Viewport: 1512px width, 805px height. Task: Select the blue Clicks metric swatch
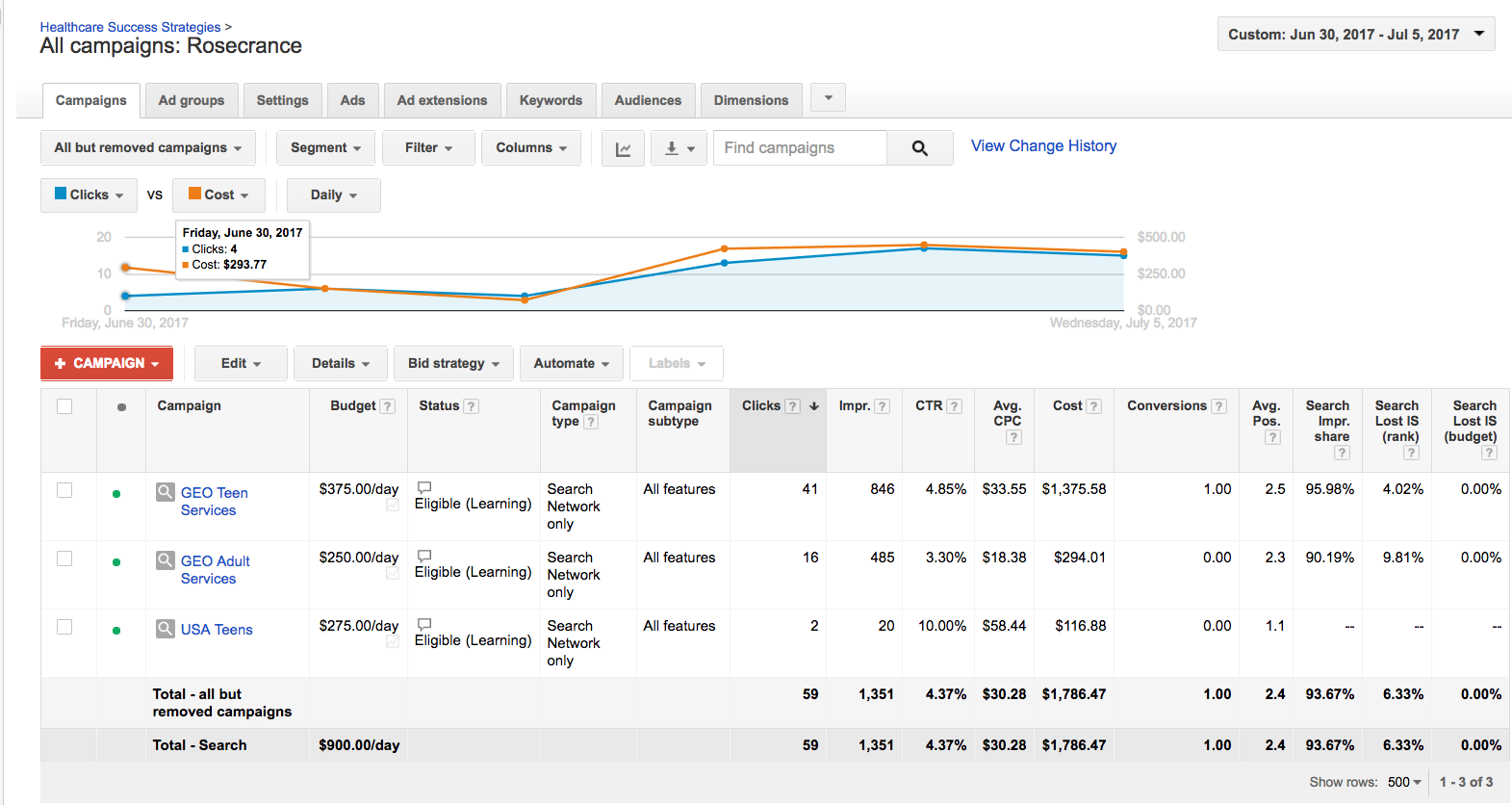(61, 194)
